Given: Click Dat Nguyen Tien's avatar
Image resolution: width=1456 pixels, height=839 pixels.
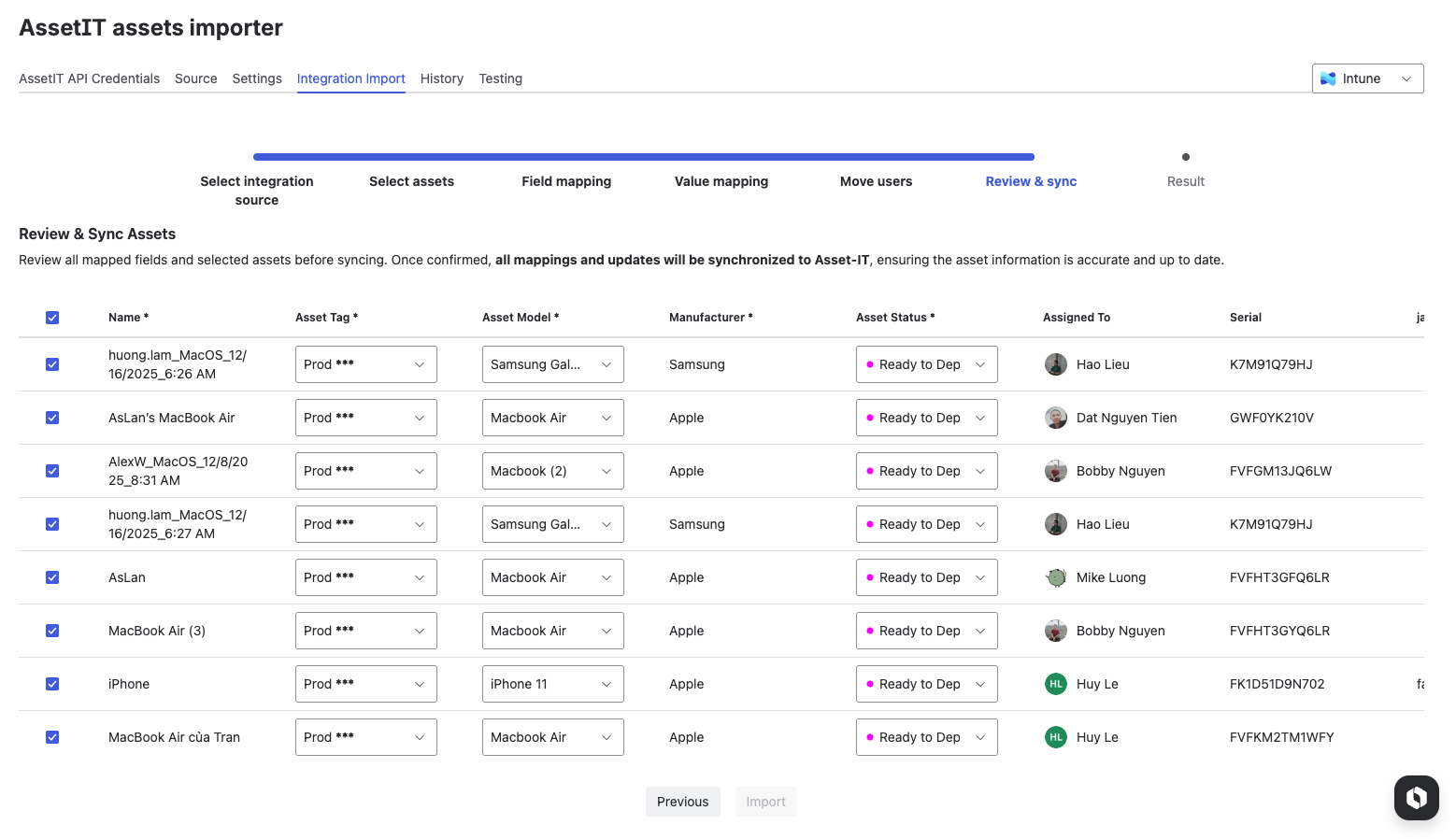Looking at the screenshot, I should click(1056, 418).
